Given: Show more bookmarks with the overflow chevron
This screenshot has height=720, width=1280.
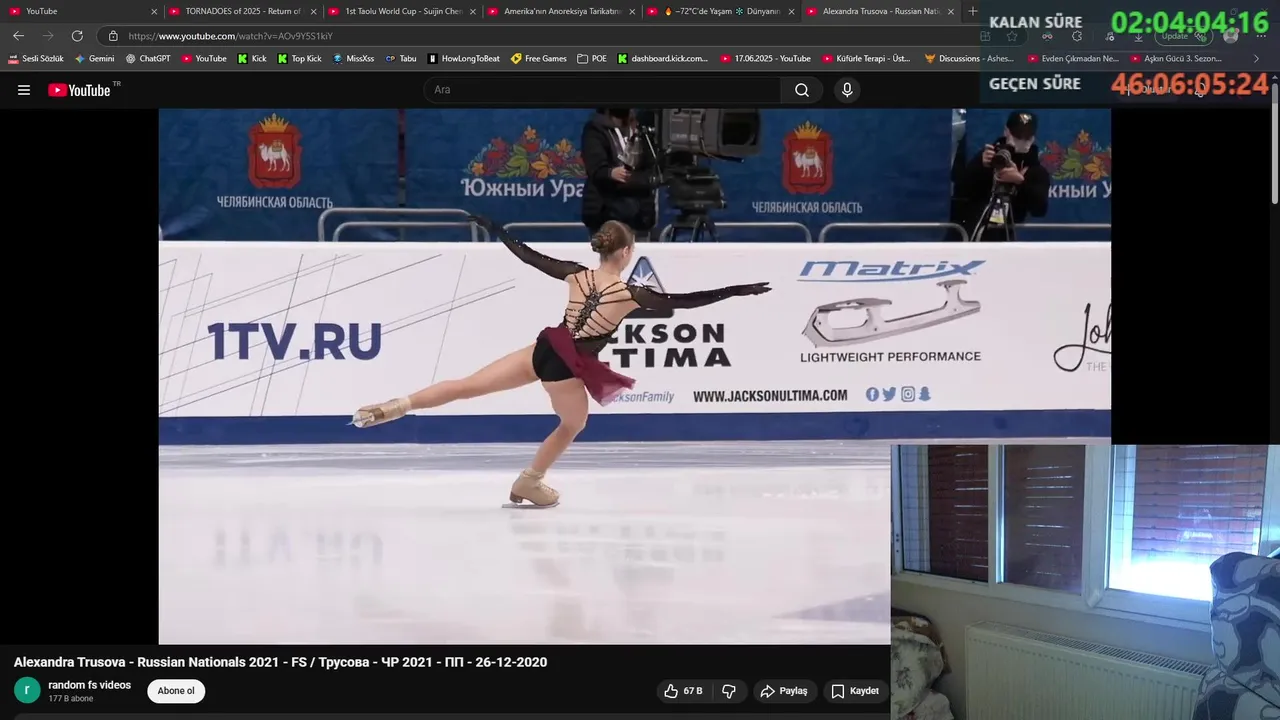Looking at the screenshot, I should pos(1256,58).
